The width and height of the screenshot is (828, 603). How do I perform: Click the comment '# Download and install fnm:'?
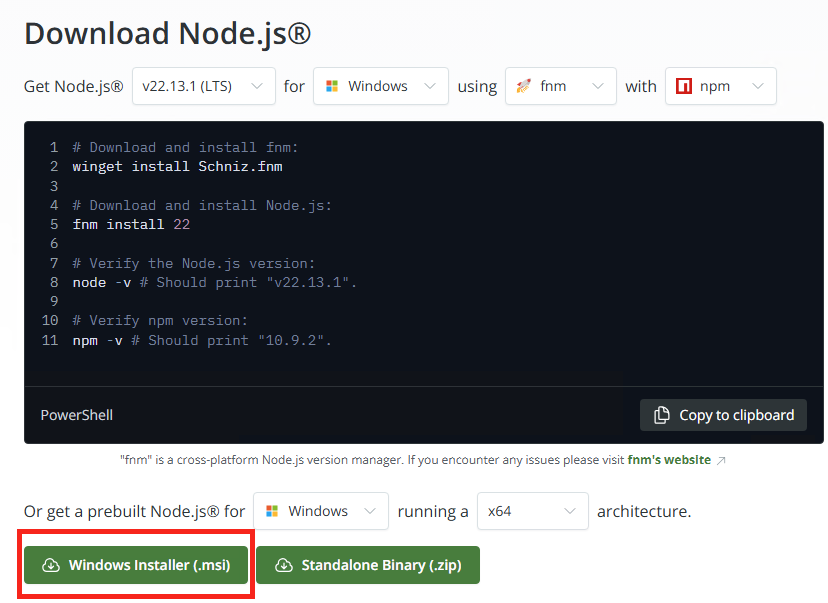(x=185, y=147)
